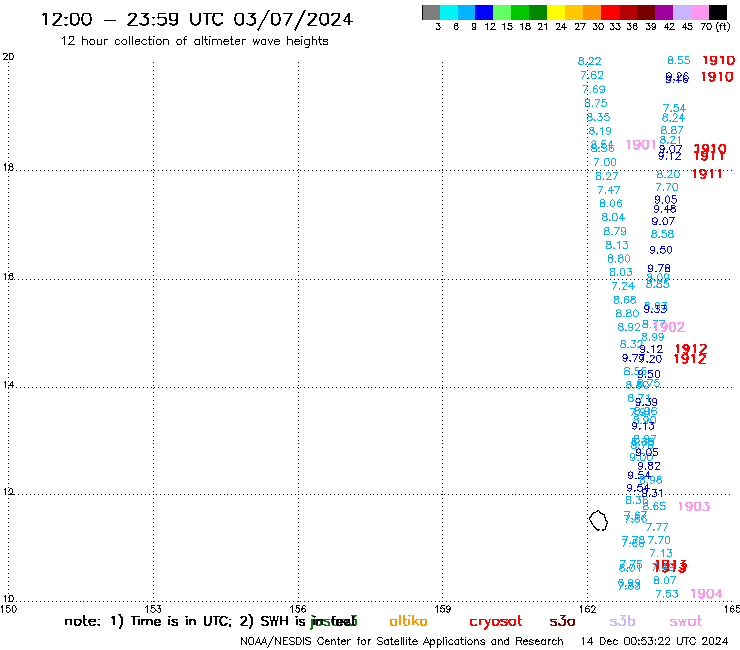Click the lavender swatch in the color scale

coord(682,12)
